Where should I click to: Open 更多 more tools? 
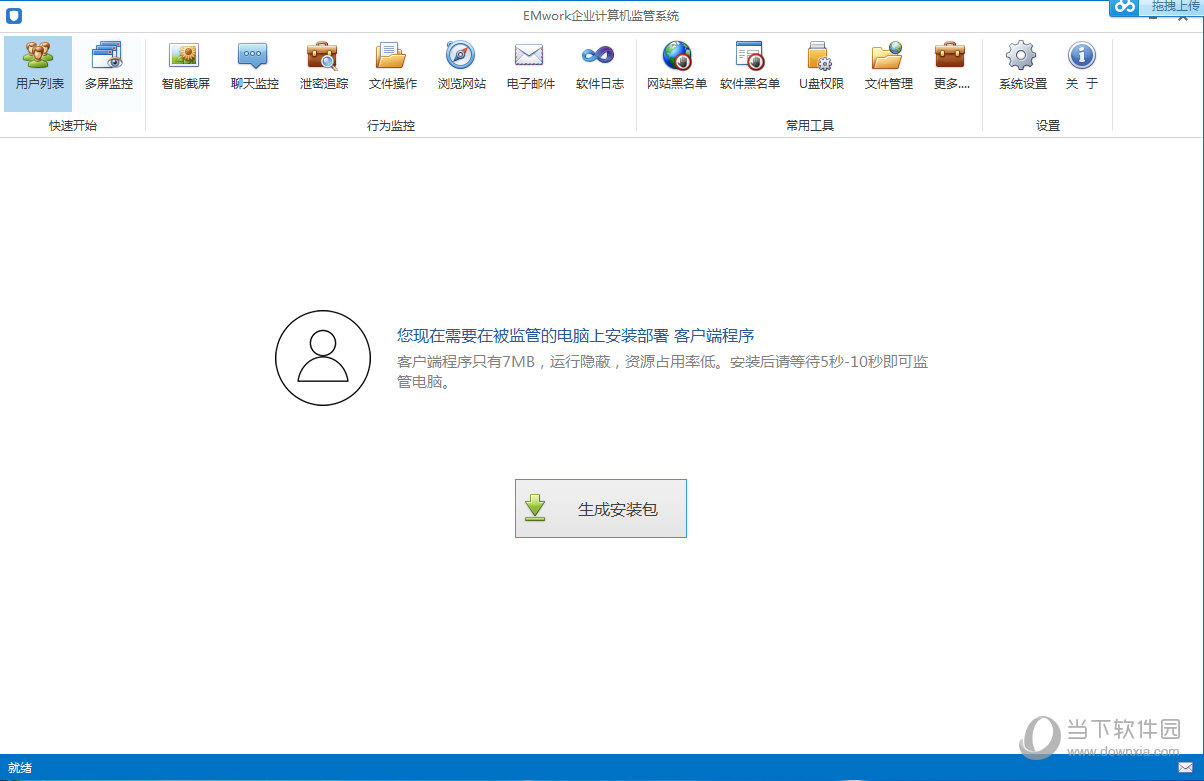(951, 68)
